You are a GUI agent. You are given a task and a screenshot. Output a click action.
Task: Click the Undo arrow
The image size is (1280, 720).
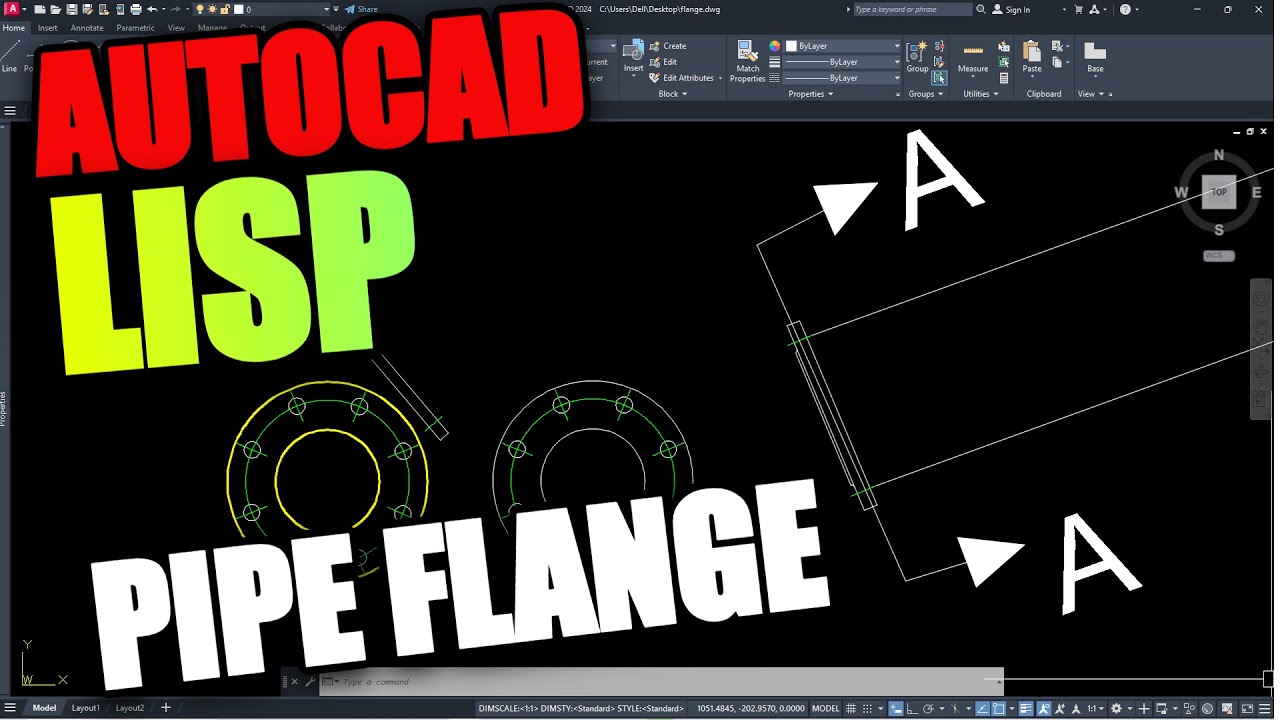[x=152, y=9]
